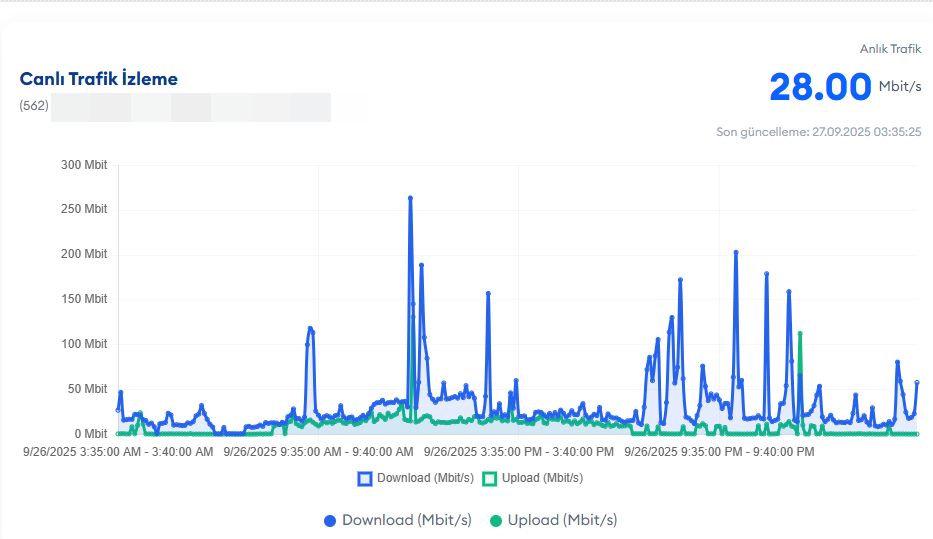Click the green Upload legend dot at bottom
933x539 pixels.
coord(496,521)
